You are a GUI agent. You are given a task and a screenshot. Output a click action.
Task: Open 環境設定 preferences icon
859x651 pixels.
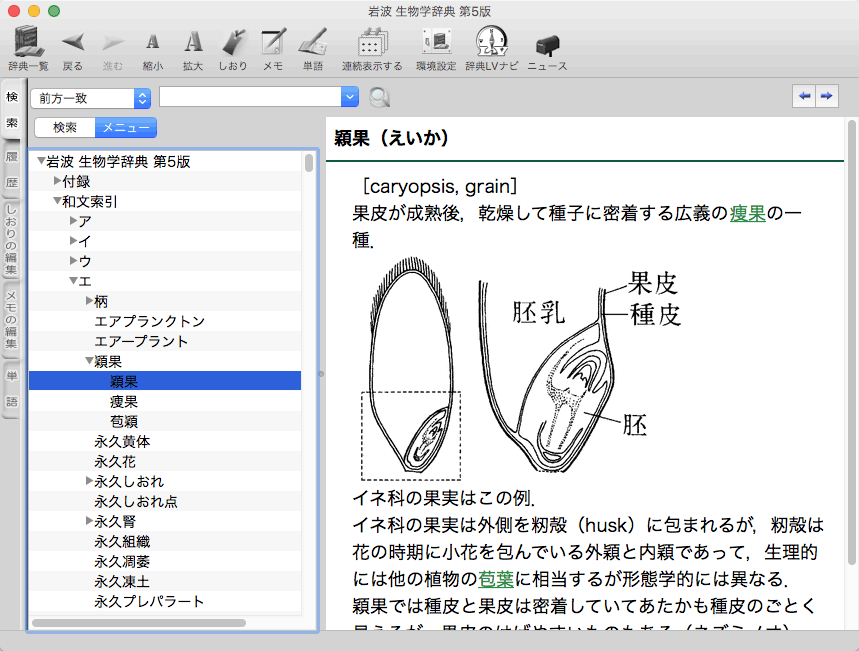point(436,43)
